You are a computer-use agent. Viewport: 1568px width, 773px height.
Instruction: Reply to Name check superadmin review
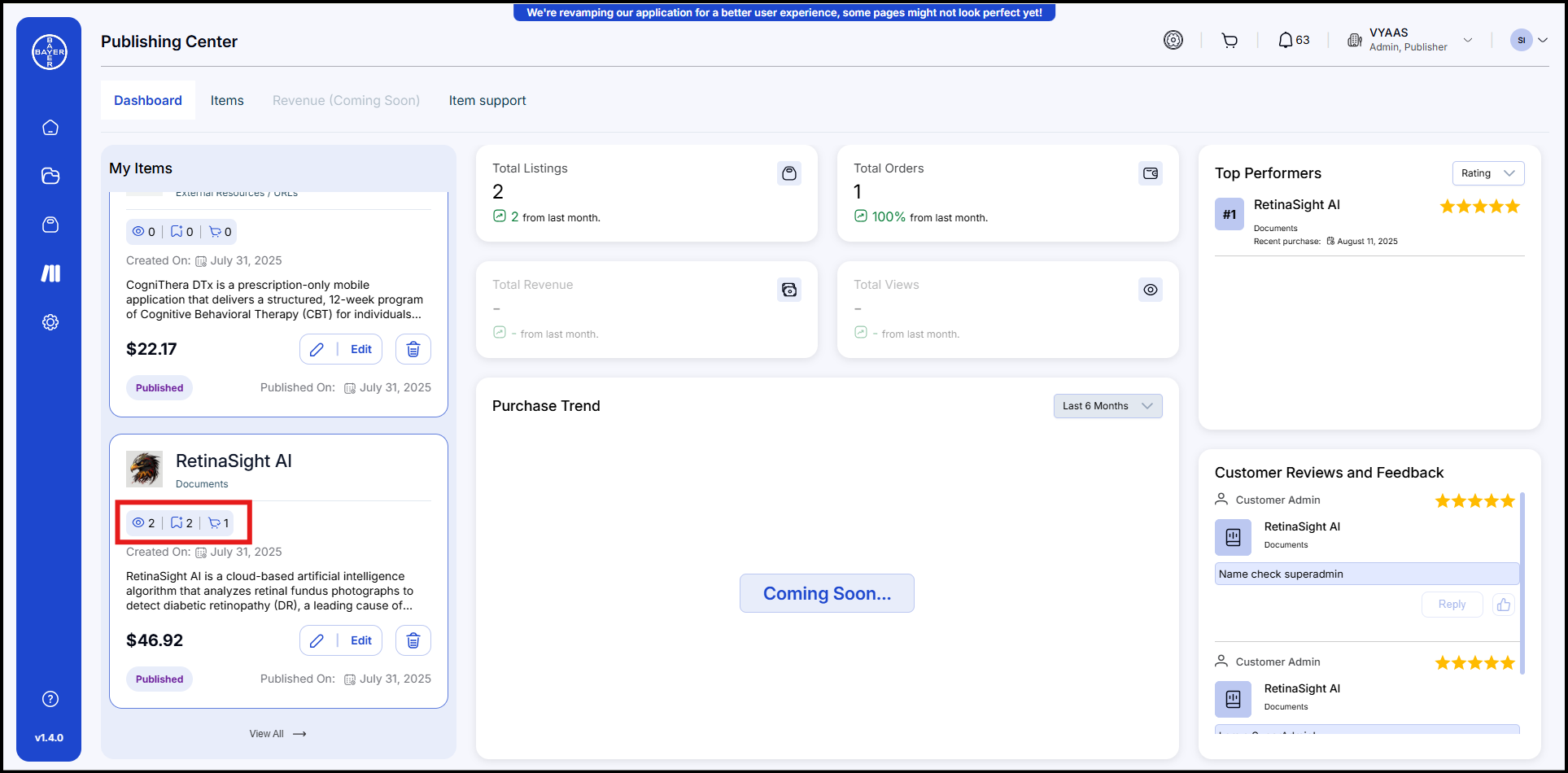coord(1452,605)
